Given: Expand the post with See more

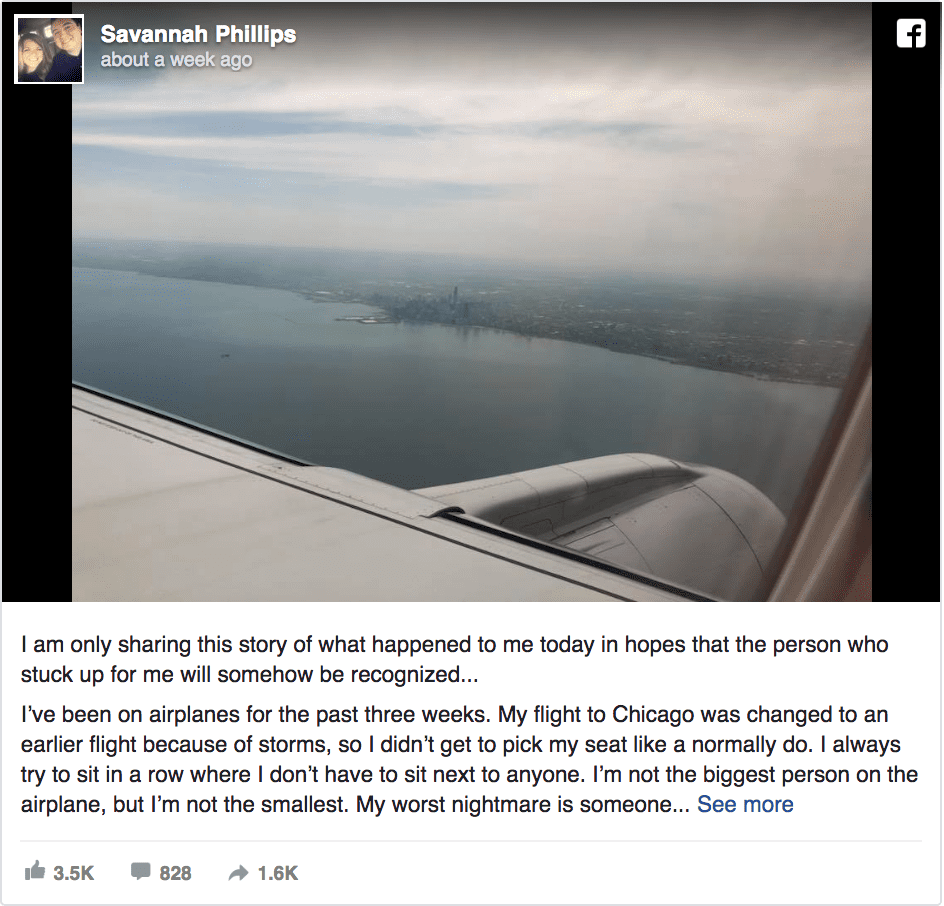Looking at the screenshot, I should click(745, 804).
